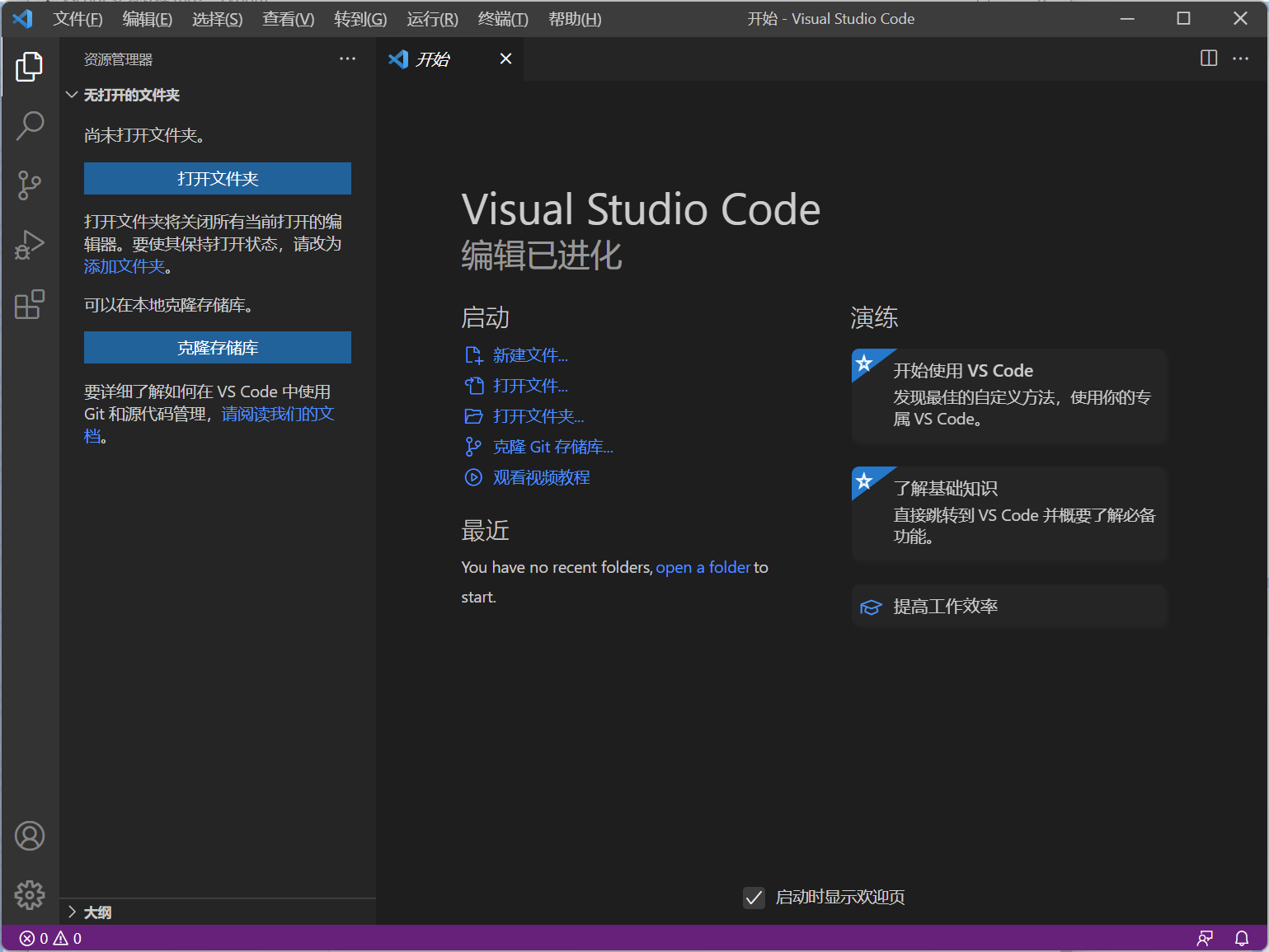Click the errors and warnings status indicator
The width and height of the screenshot is (1269, 952).
point(50,938)
